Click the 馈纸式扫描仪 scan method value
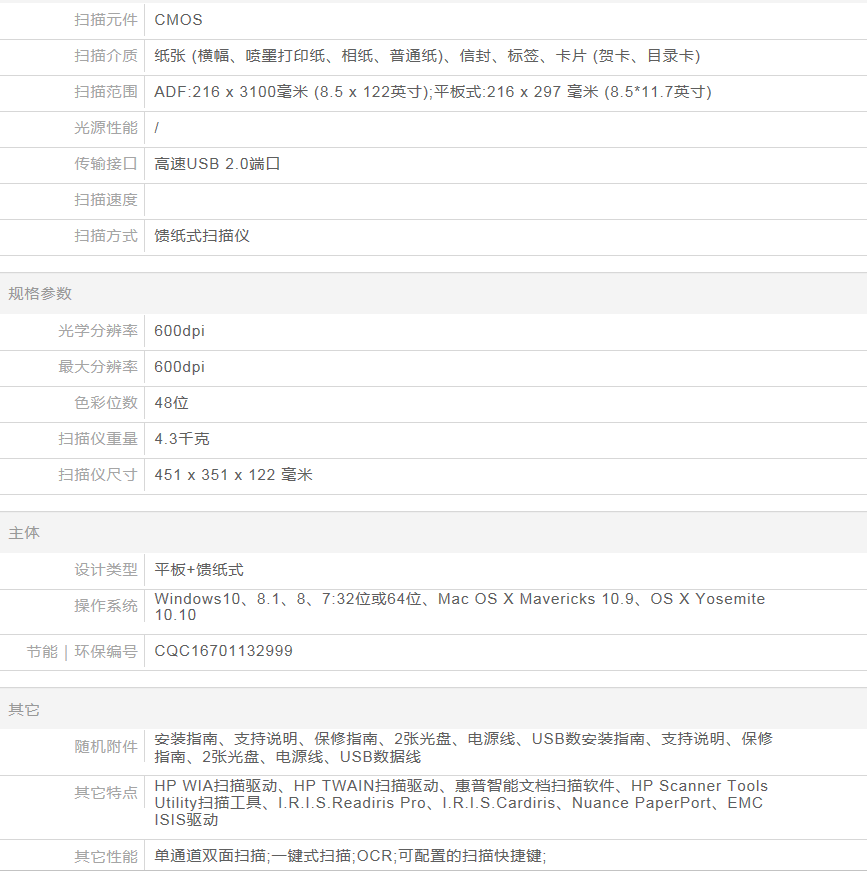 [202, 236]
